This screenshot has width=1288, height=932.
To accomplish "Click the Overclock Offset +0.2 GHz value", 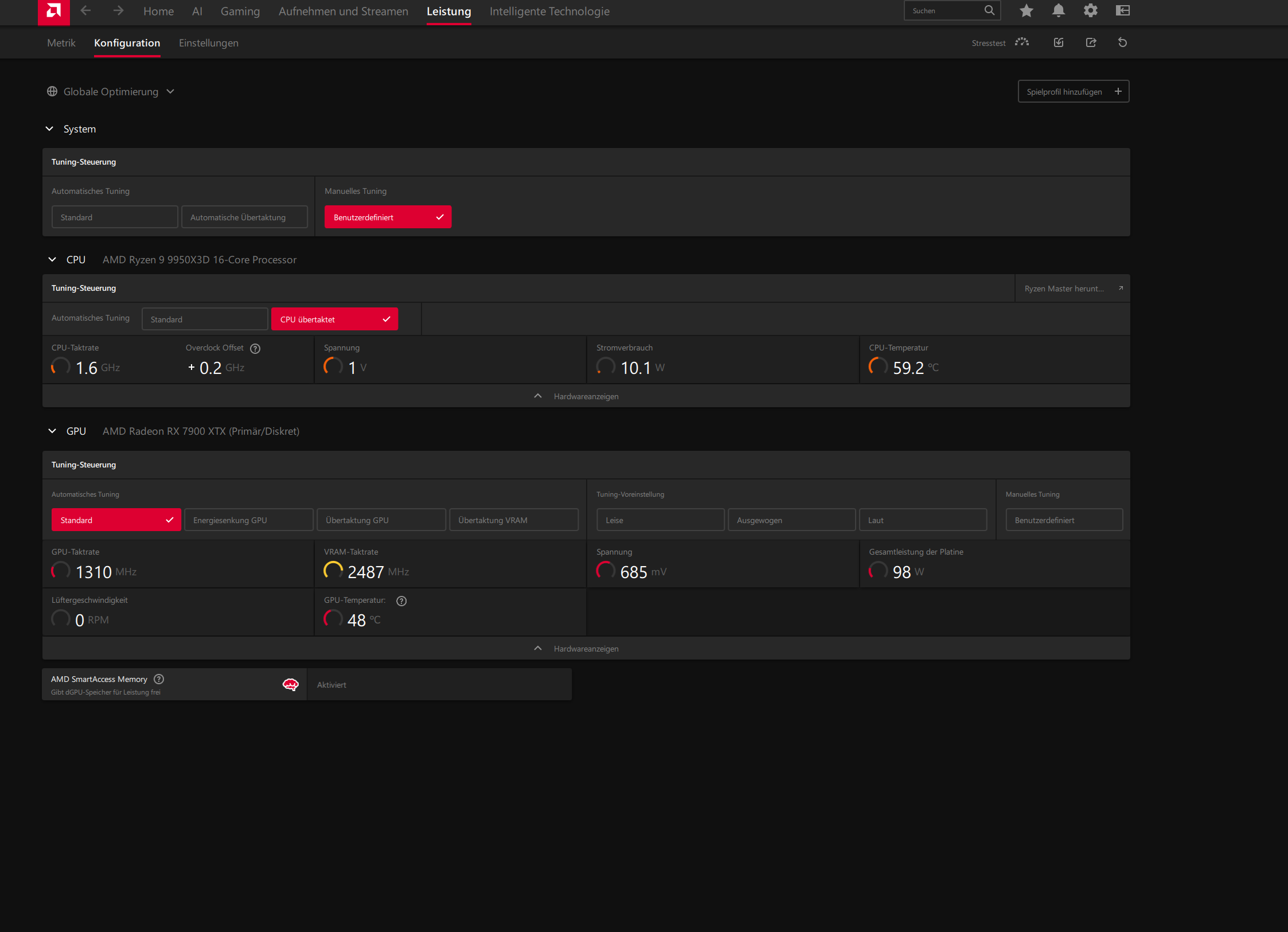I will 216,367.
